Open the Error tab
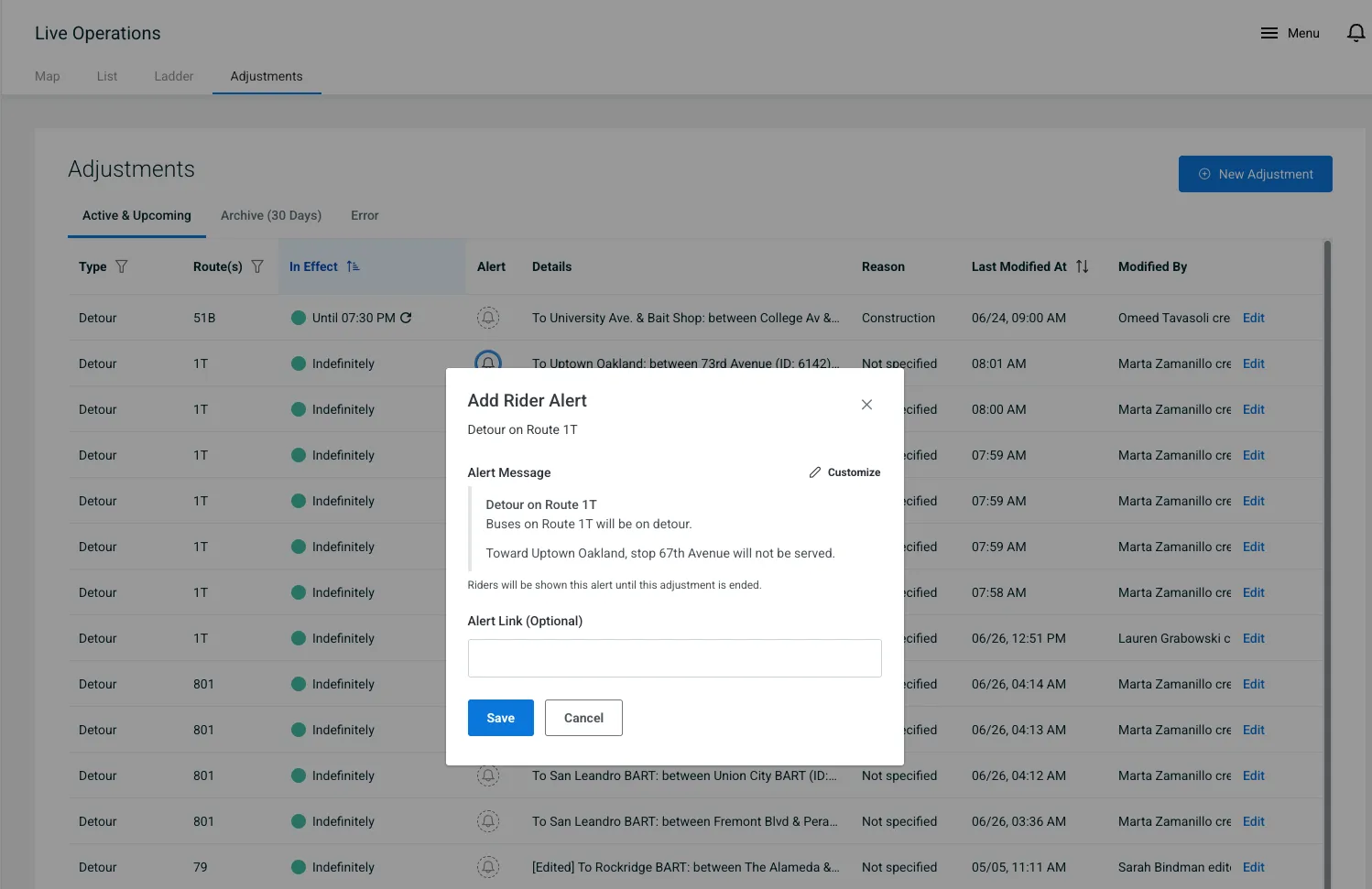Image resolution: width=1372 pixels, height=889 pixels. 365,215
